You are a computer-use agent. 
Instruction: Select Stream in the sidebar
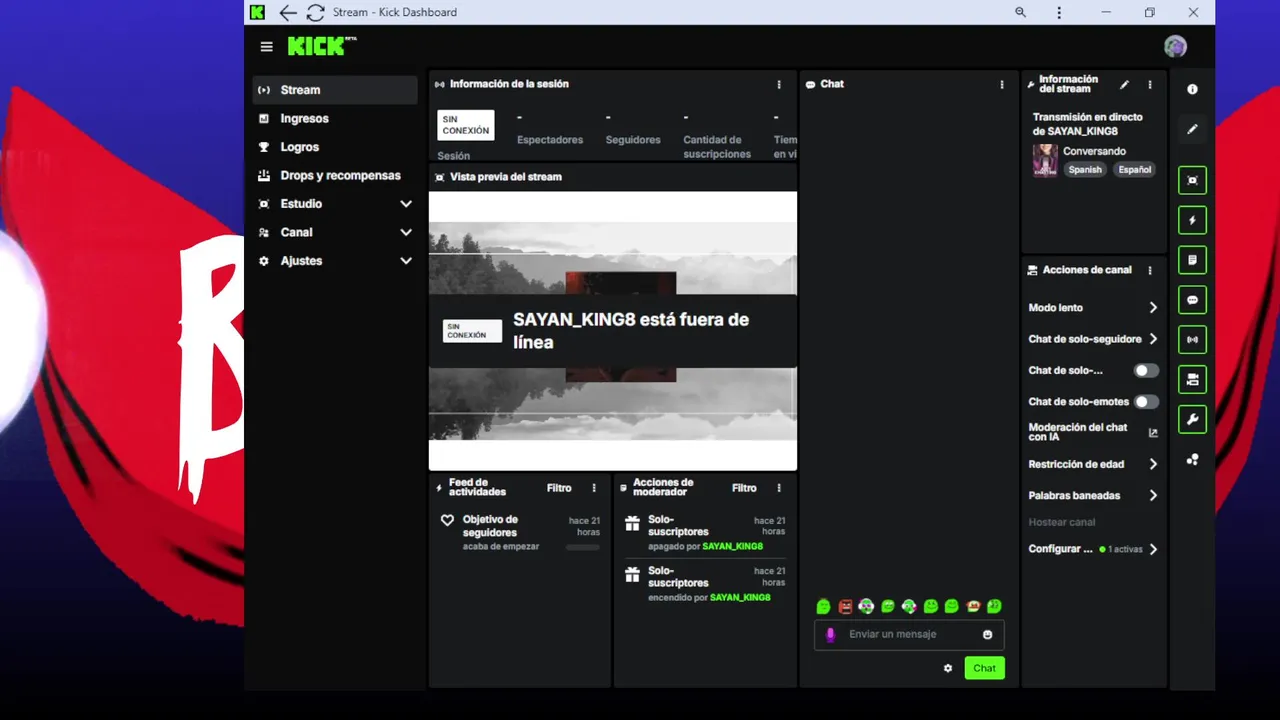pyautogui.click(x=335, y=90)
